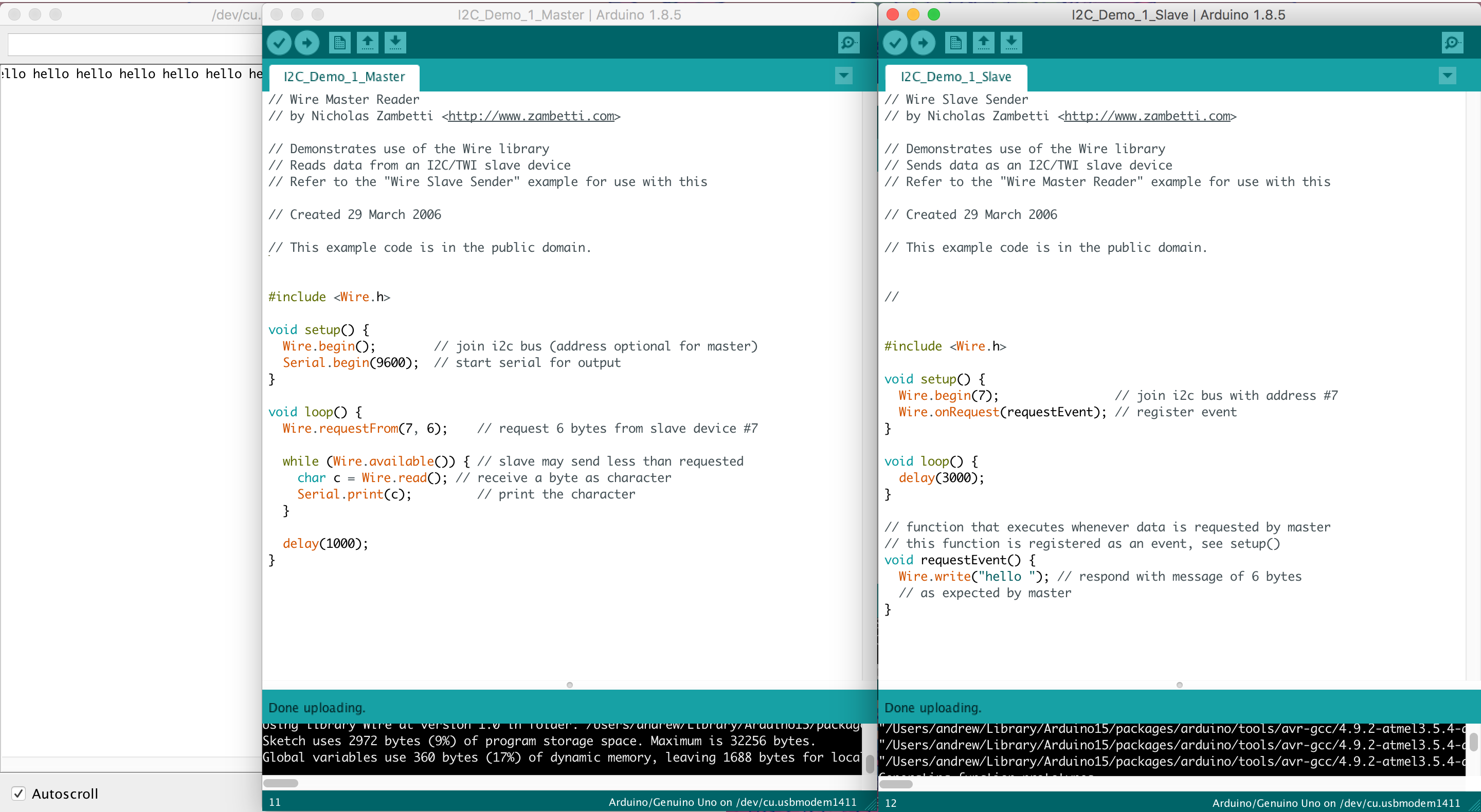This screenshot has width=1481, height=812.
Task: Click board port label in Slave status bar
Action: 1336,803
